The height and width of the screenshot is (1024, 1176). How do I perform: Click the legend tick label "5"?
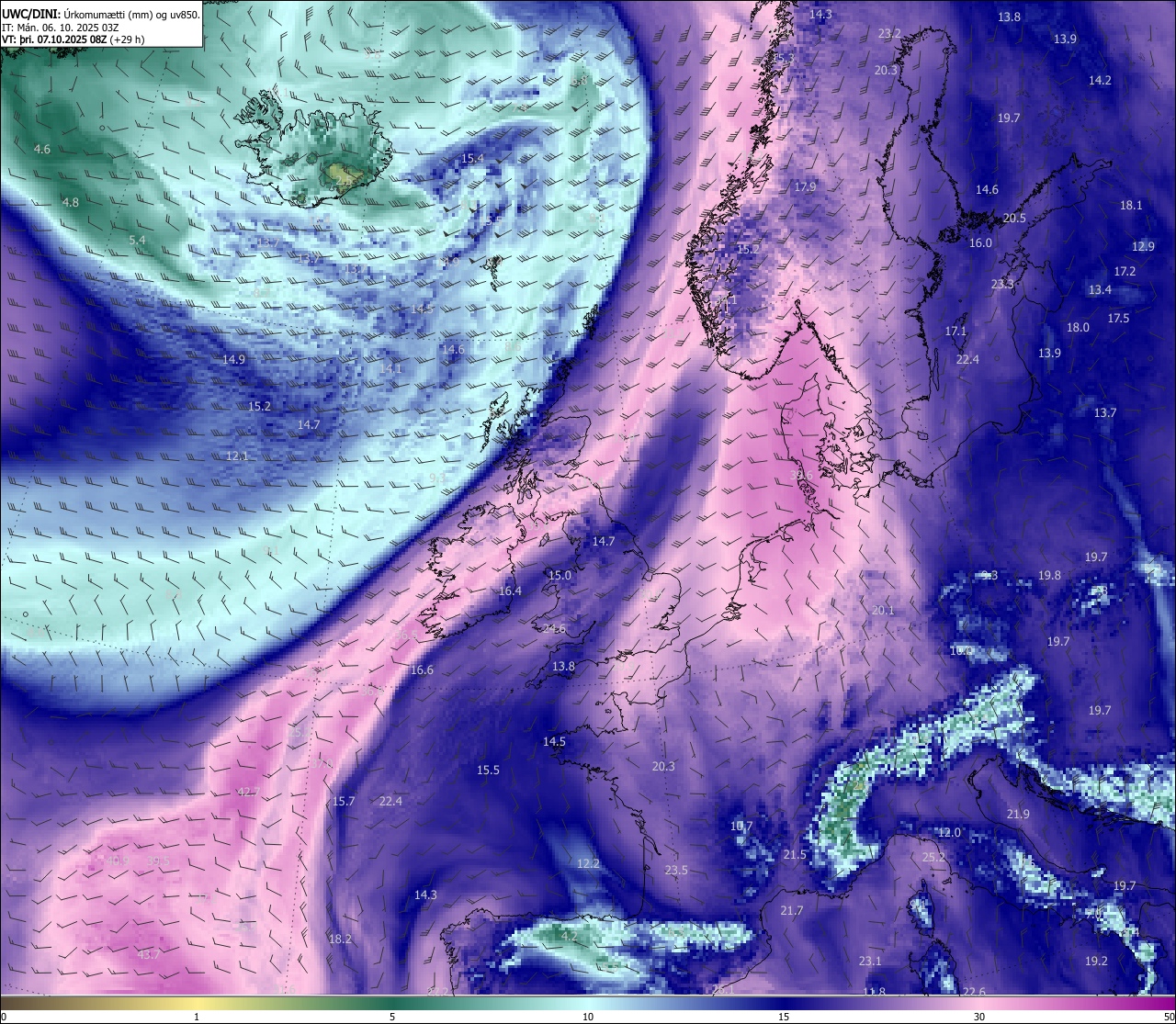point(392,1017)
